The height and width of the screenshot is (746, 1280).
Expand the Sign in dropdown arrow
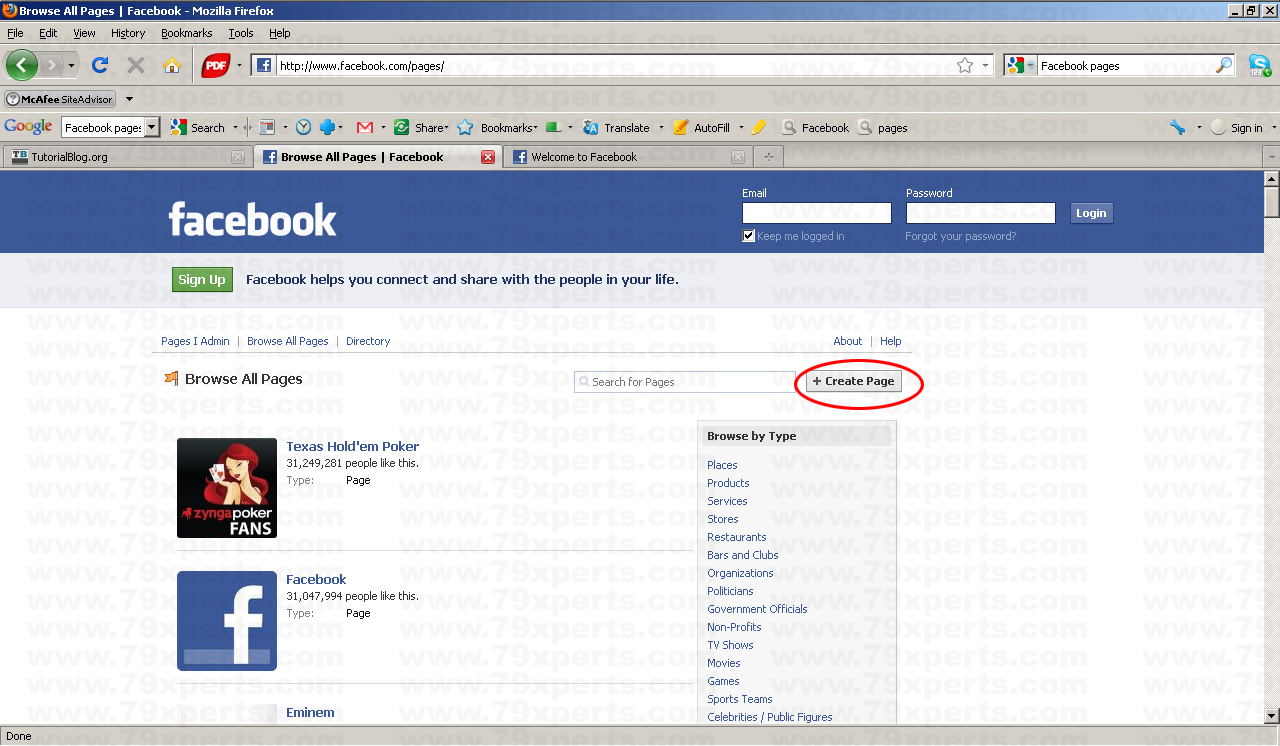coord(1273,127)
